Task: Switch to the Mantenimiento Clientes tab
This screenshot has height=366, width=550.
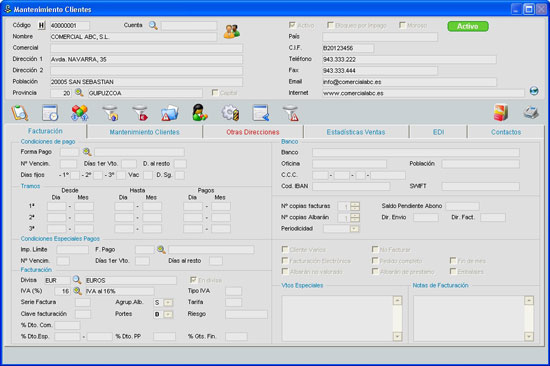Action: point(145,132)
